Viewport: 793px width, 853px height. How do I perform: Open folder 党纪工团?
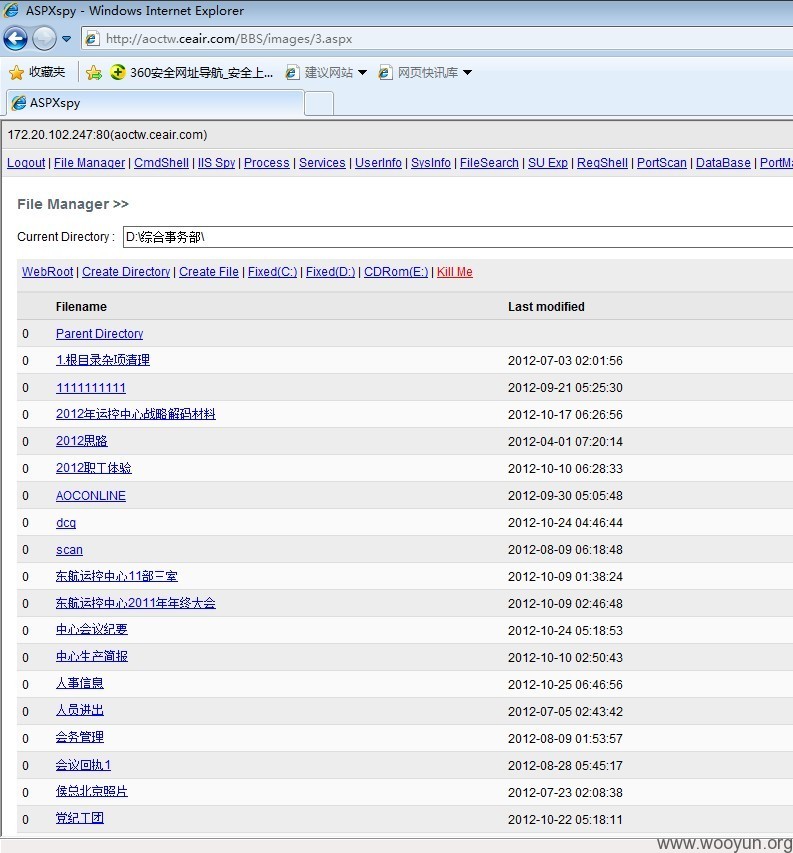[79, 819]
